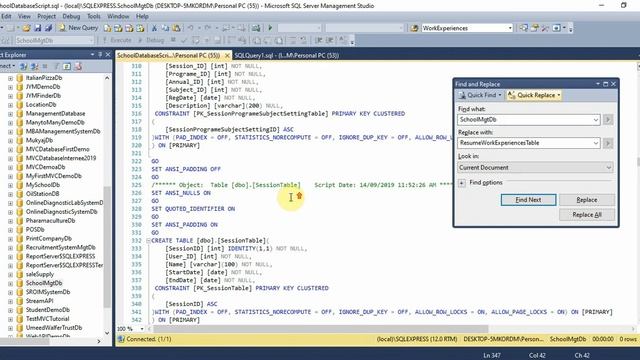Collapse the CREATE TABLE SessionTable code block

(x=148, y=240)
